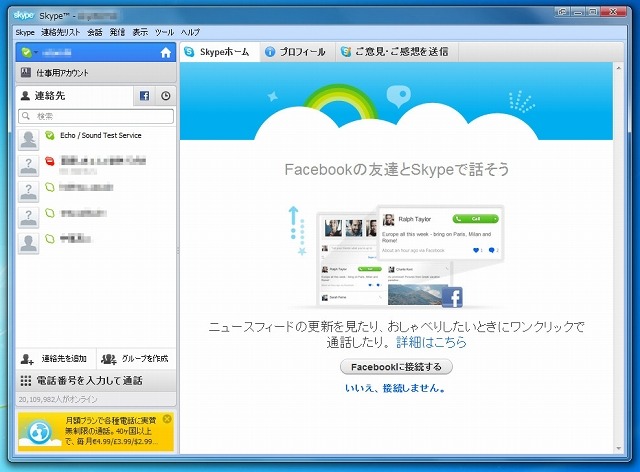Click the online users count text
This screenshot has width=640, height=472.
click(58, 399)
